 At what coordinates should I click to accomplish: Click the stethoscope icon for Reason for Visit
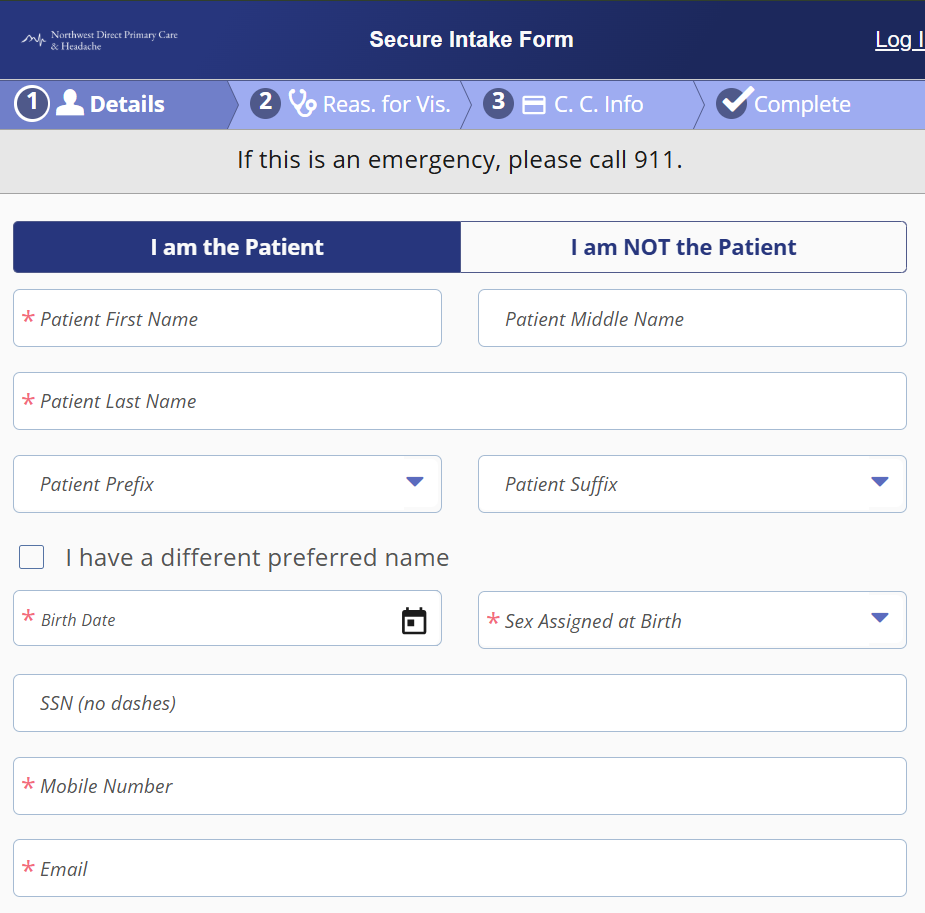pyautogui.click(x=302, y=103)
